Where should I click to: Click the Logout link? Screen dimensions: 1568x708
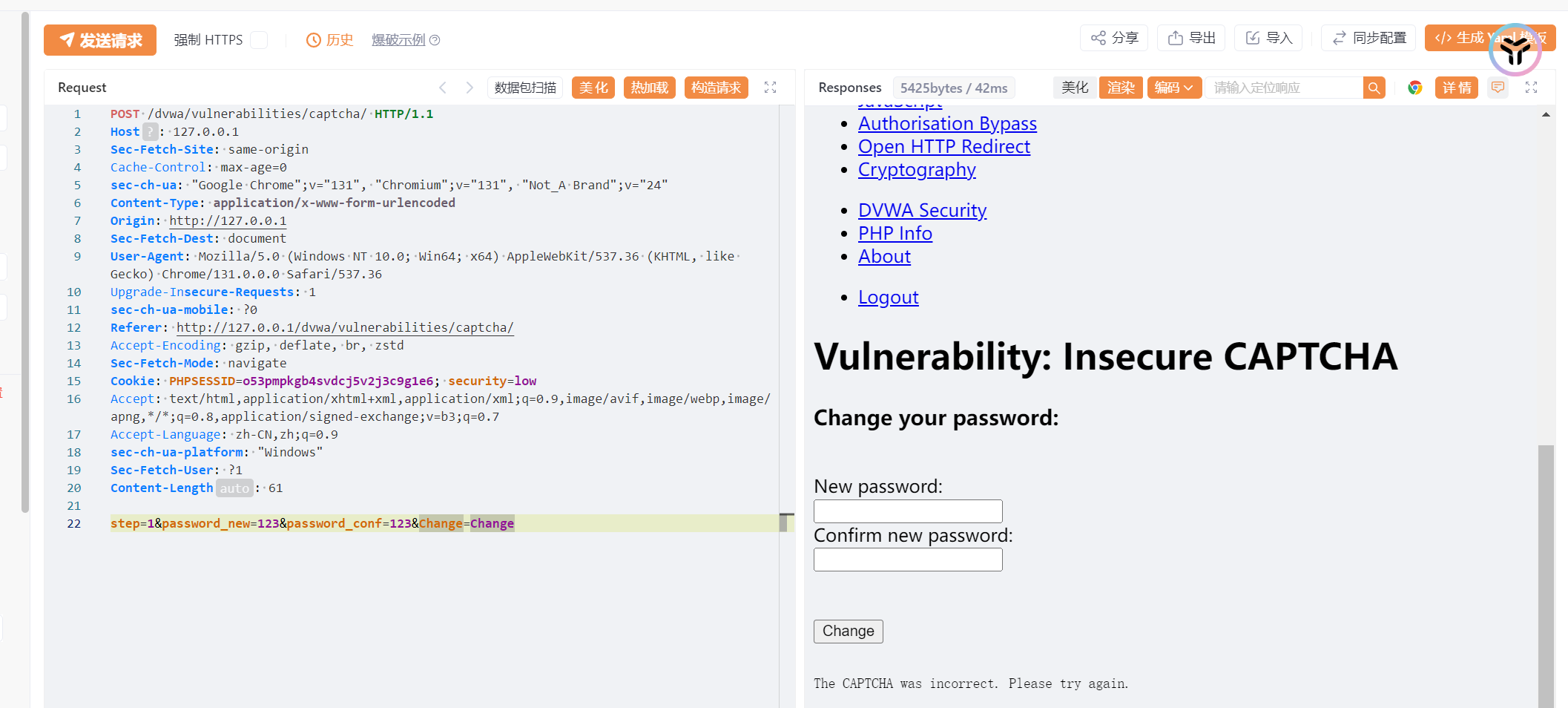tap(889, 297)
